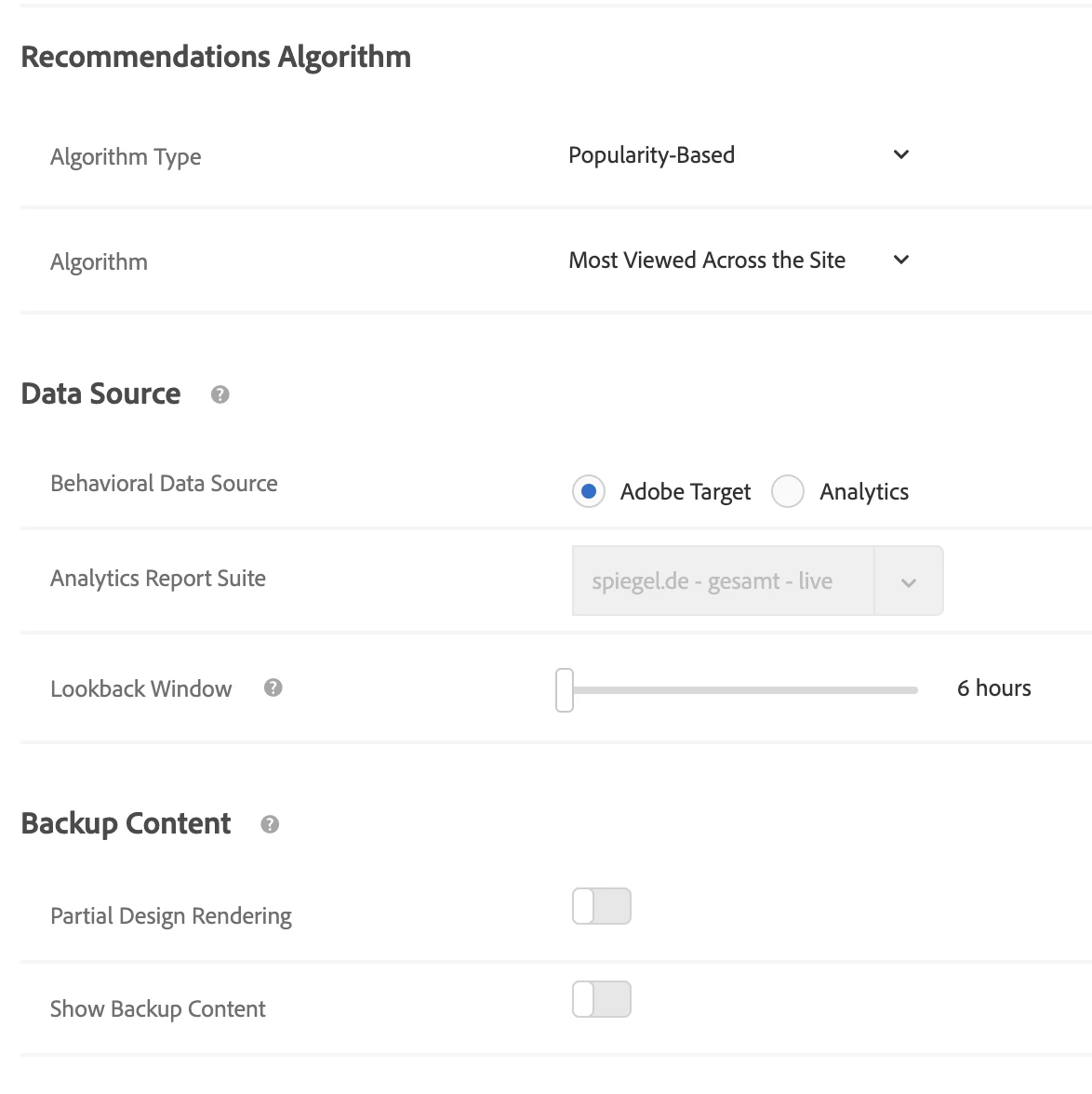Click the Backup Content section heading

[x=126, y=823]
